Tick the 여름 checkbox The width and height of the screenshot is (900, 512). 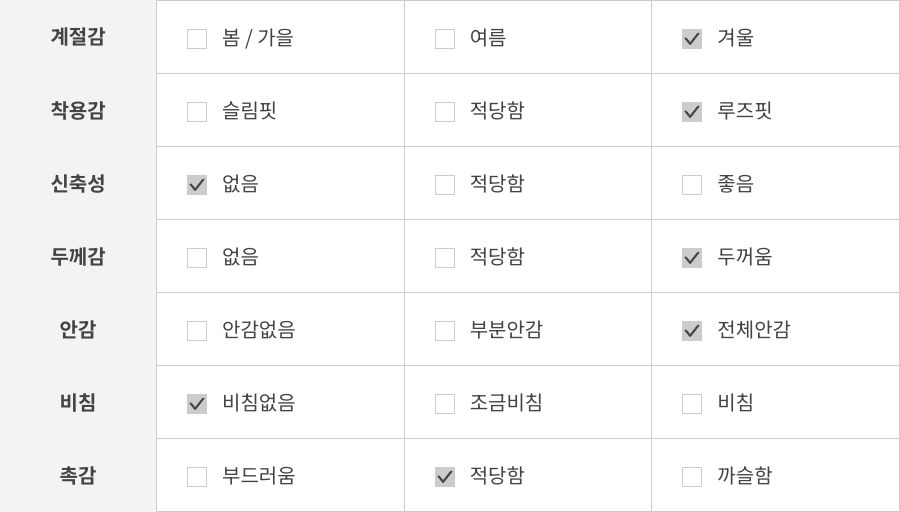(x=445, y=39)
